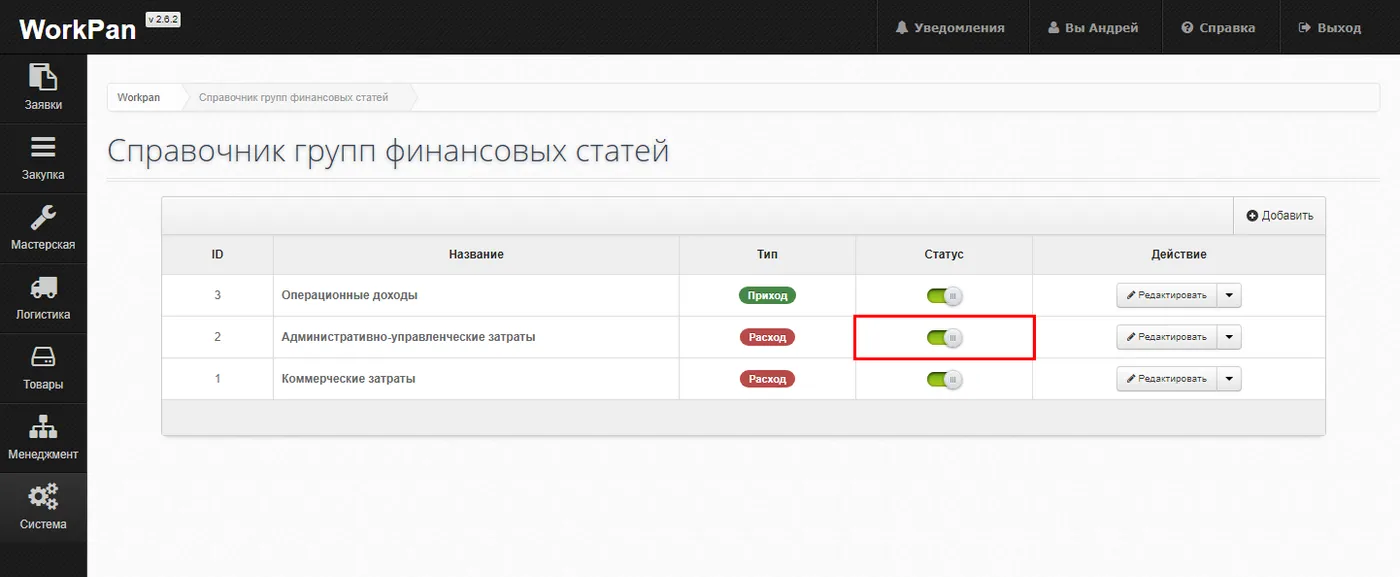The width and height of the screenshot is (1400, 577).
Task: Open Уведомления notifications in top bar
Action: (951, 27)
